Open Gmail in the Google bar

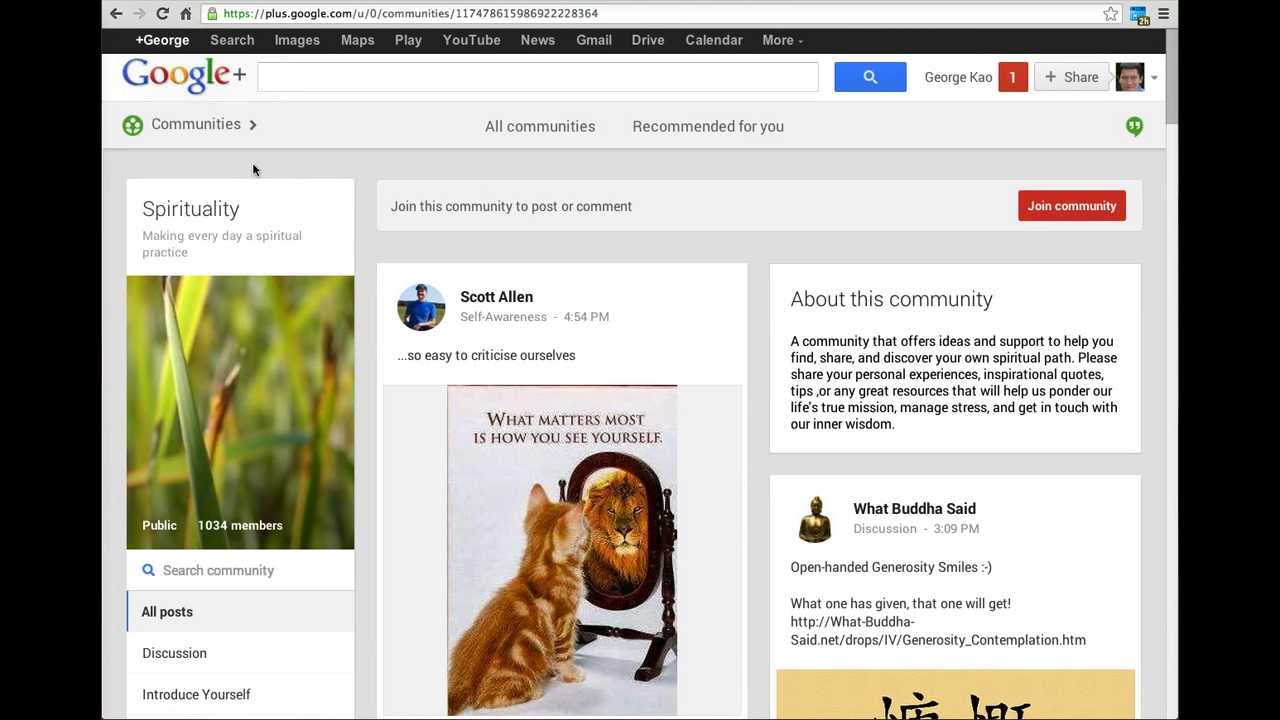click(x=594, y=40)
